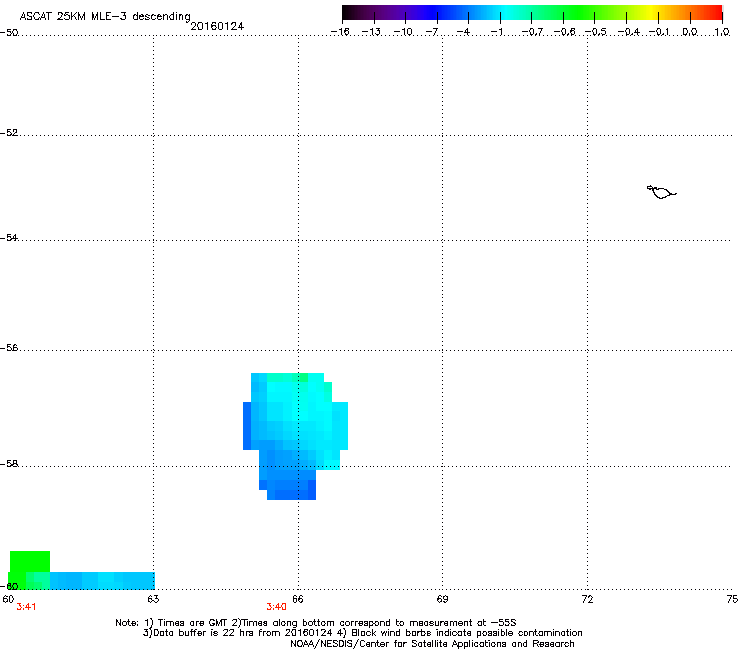
Task: Click the date label '20160124' in the title
Action: pyautogui.click(x=217, y=26)
